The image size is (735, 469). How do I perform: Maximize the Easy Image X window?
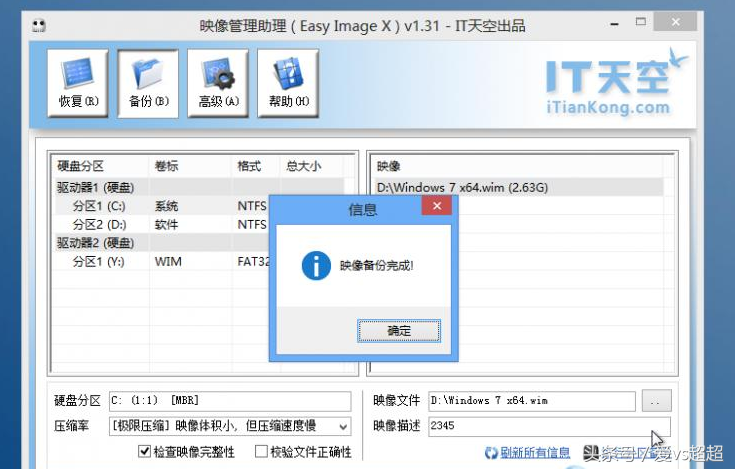click(x=641, y=22)
